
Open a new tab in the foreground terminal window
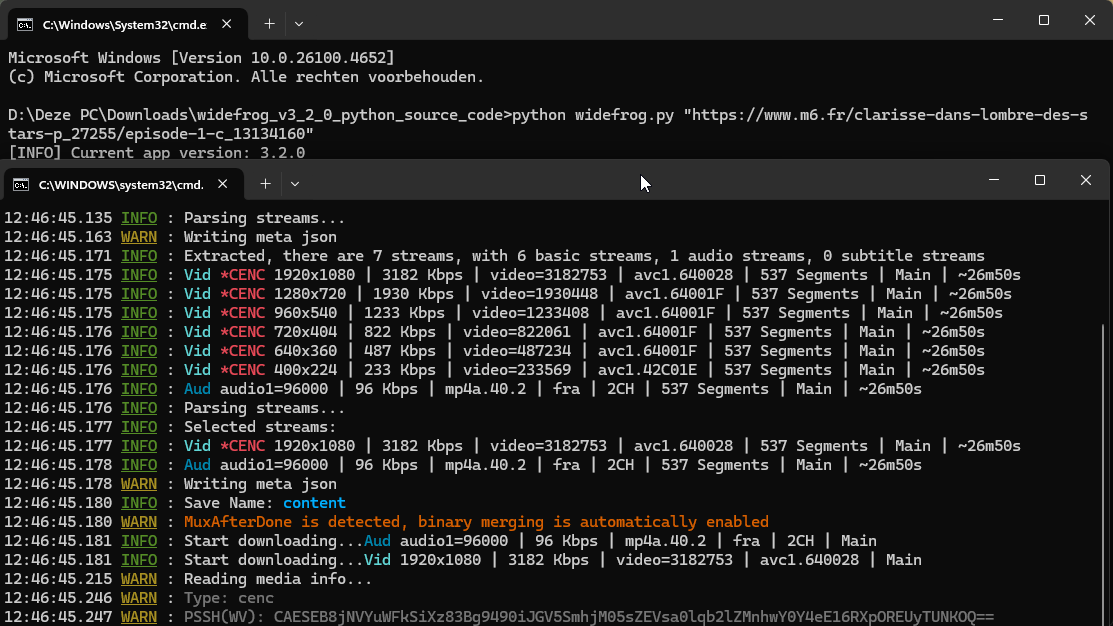(265, 184)
